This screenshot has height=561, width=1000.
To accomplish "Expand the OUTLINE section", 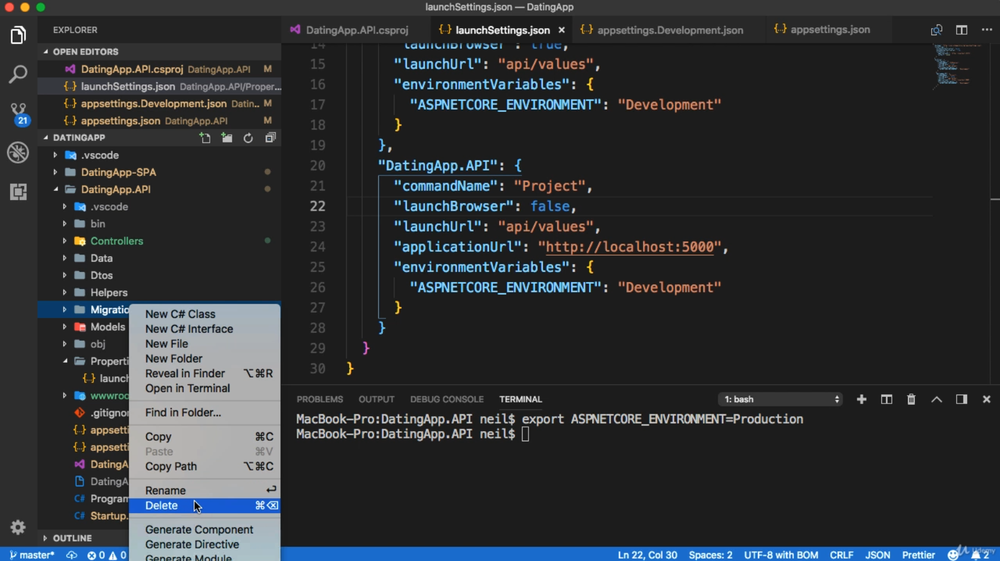I will point(72,538).
